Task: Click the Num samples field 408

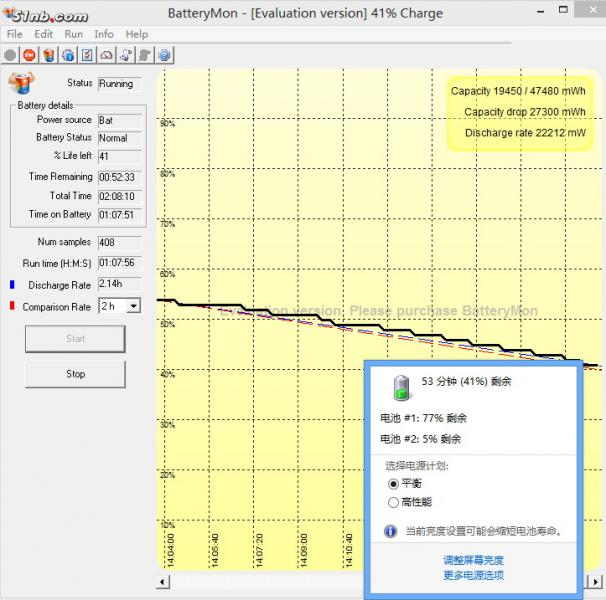Action: pos(120,242)
